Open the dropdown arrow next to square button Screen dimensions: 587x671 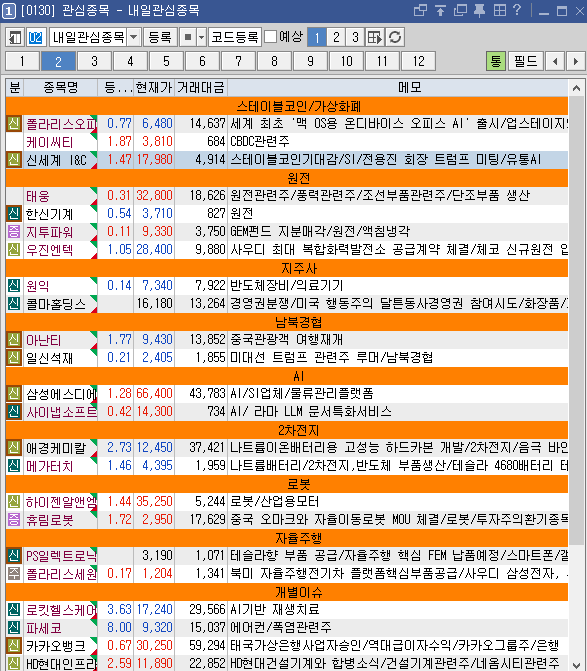(202, 37)
